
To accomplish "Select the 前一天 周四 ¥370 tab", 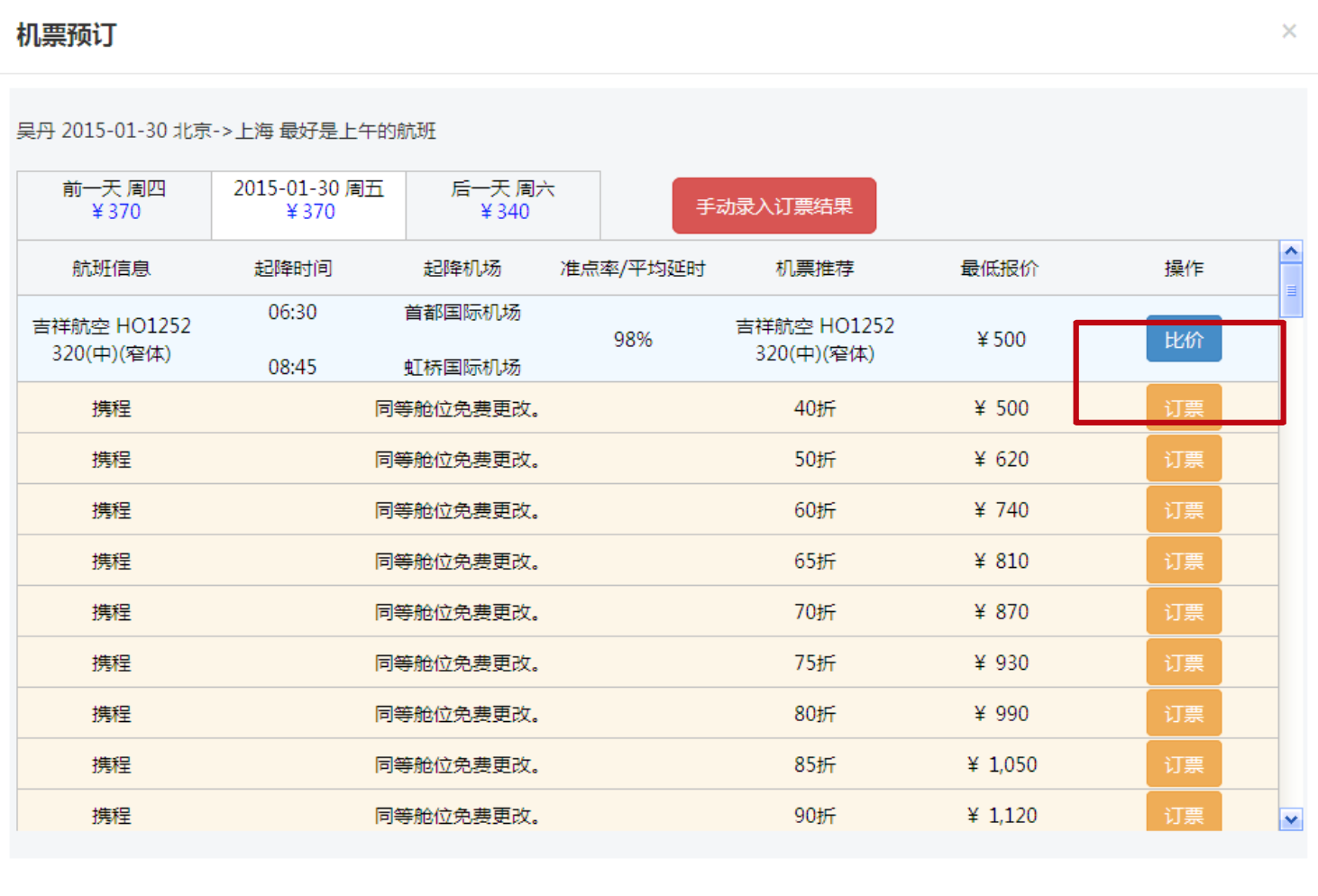I will [x=114, y=205].
